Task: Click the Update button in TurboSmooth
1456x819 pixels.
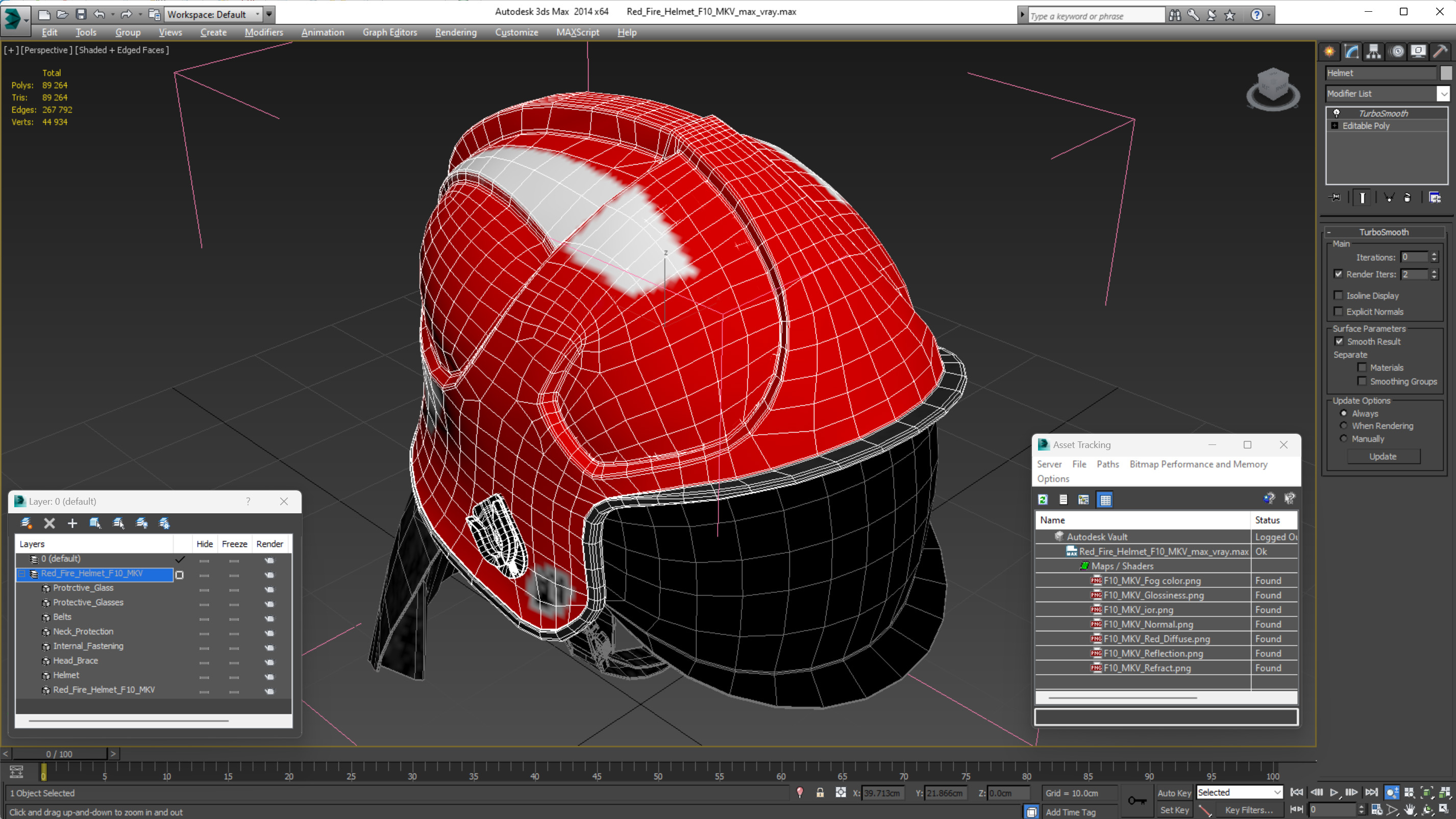Action: [1383, 456]
